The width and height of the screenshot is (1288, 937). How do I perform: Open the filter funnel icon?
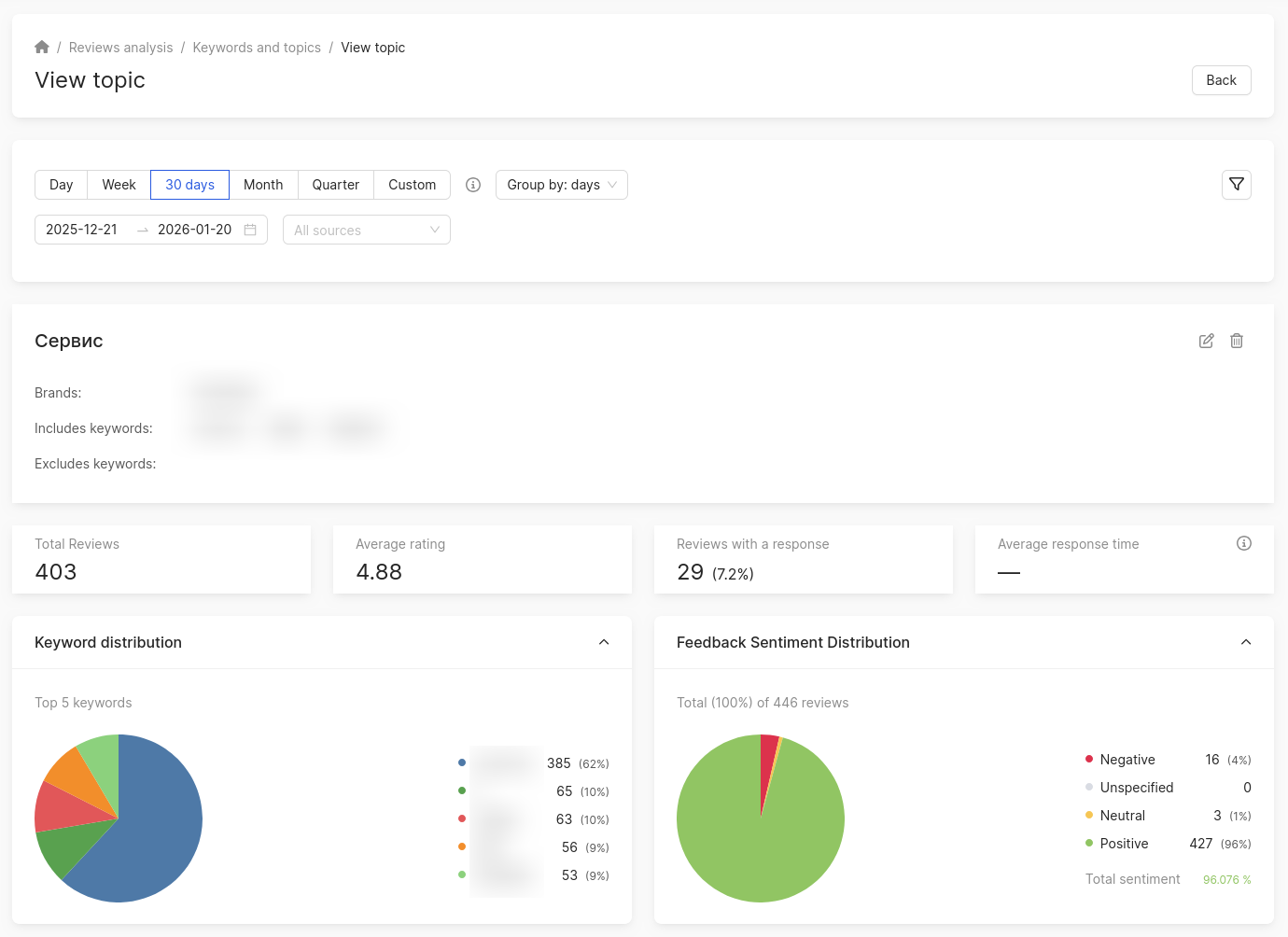1236,185
